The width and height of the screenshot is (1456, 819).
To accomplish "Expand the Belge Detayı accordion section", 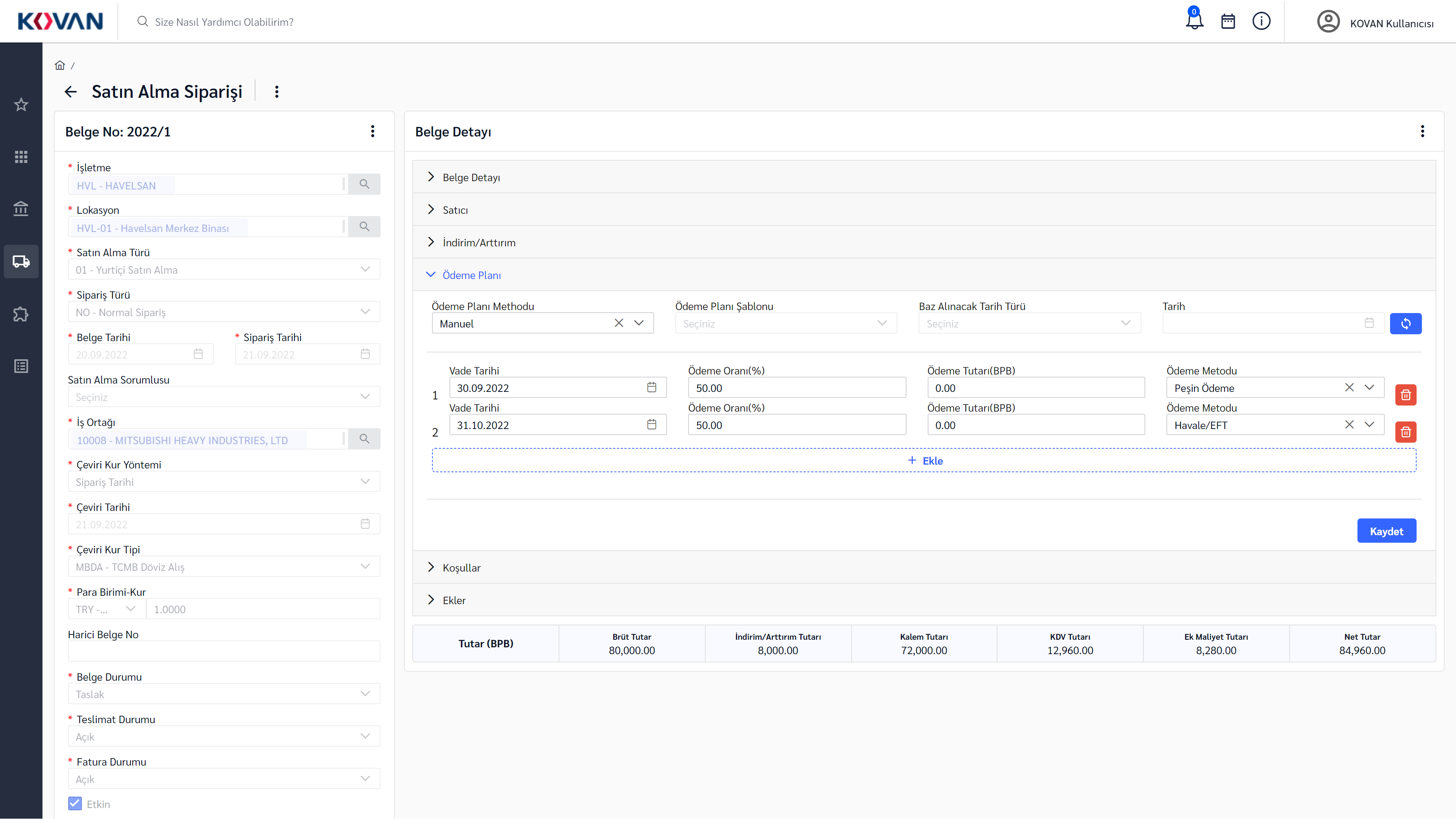I will 924,177.
